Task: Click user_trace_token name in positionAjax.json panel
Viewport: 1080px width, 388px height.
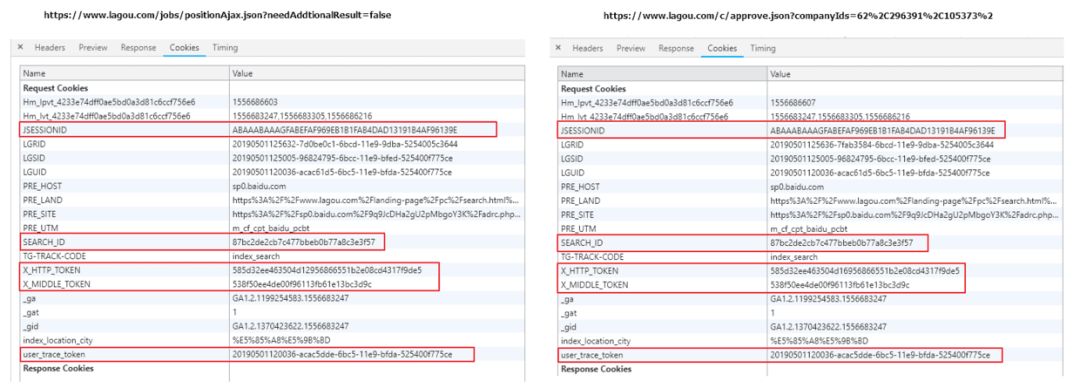Action: [x=55, y=355]
